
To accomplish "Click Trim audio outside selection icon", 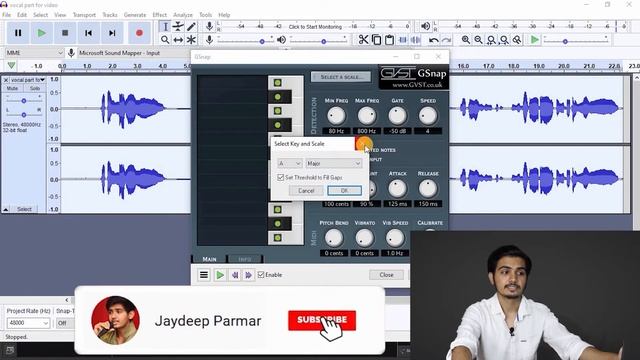I will tap(402, 40).
